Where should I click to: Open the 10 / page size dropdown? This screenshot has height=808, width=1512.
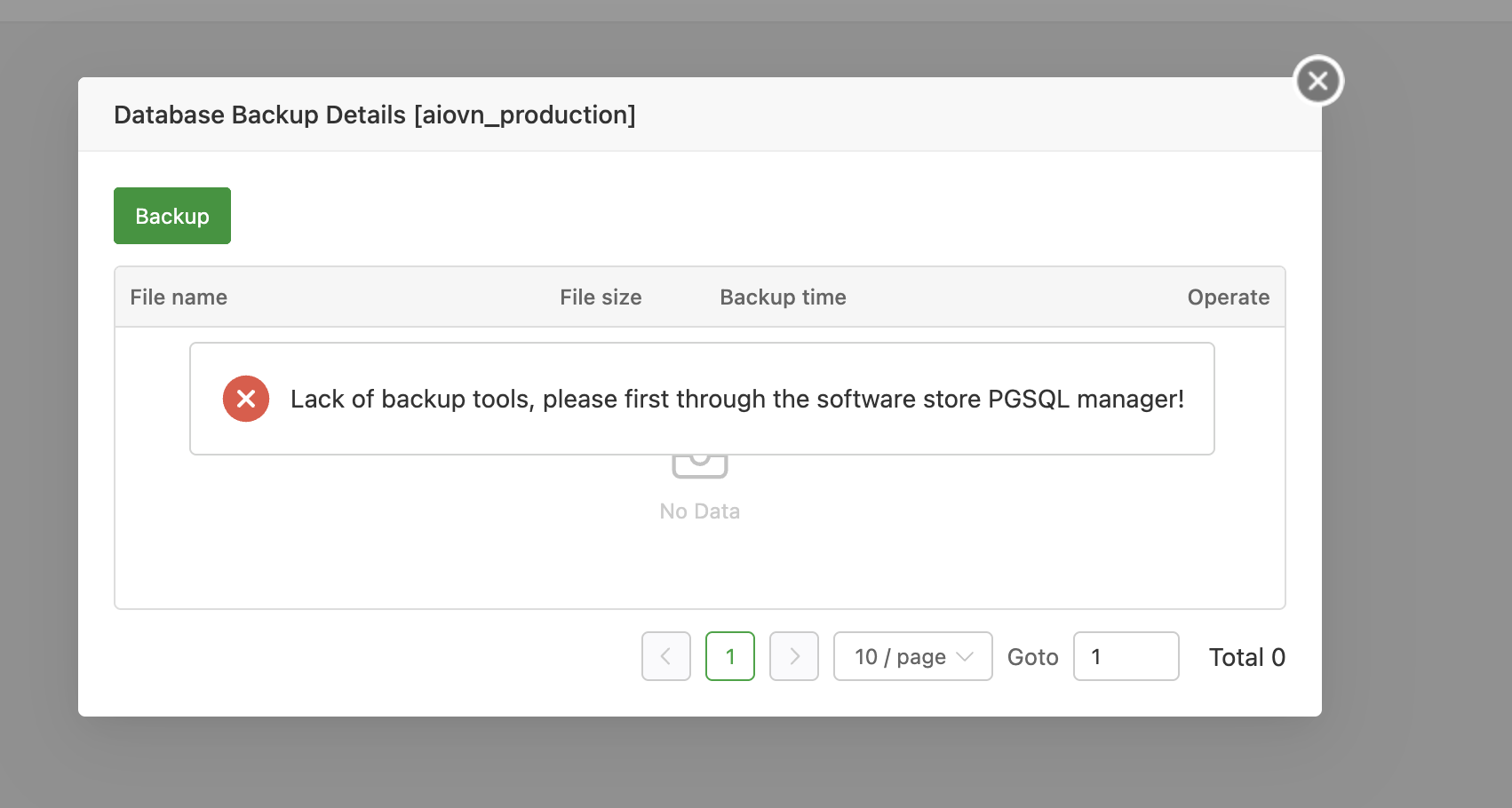[x=901, y=656]
